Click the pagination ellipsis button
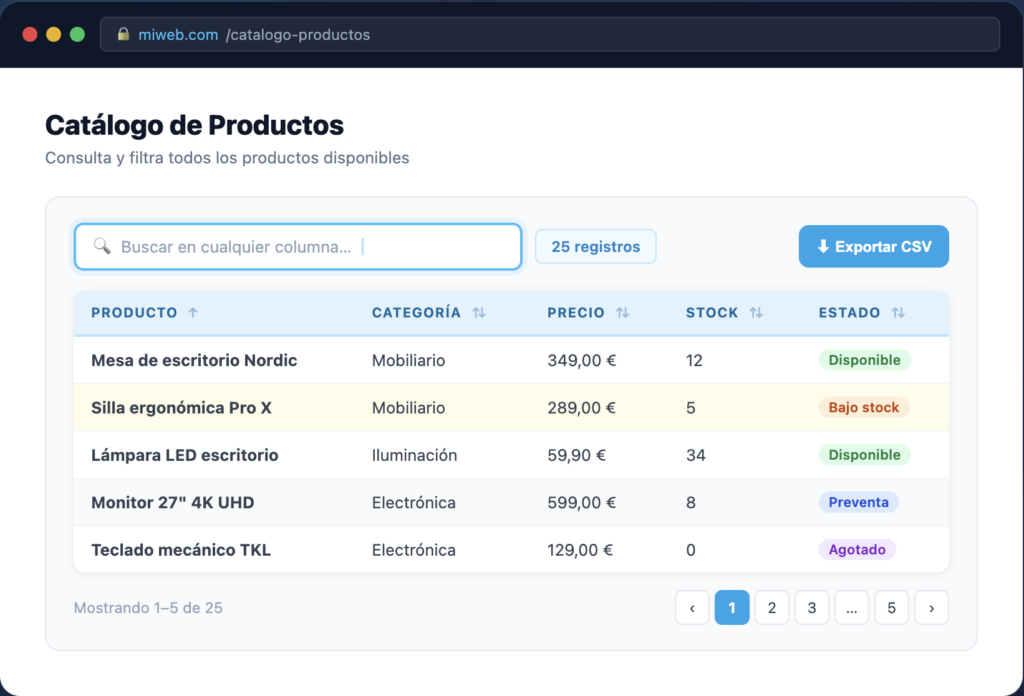This screenshot has height=696, width=1024. click(851, 607)
